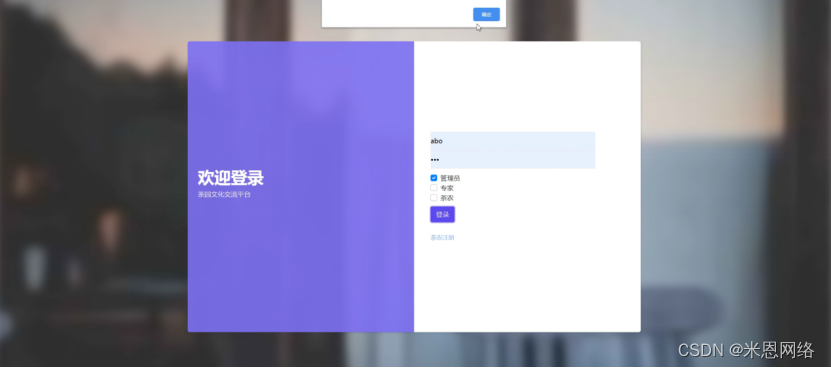Click the blue 确定 confirm button

(x=486, y=14)
